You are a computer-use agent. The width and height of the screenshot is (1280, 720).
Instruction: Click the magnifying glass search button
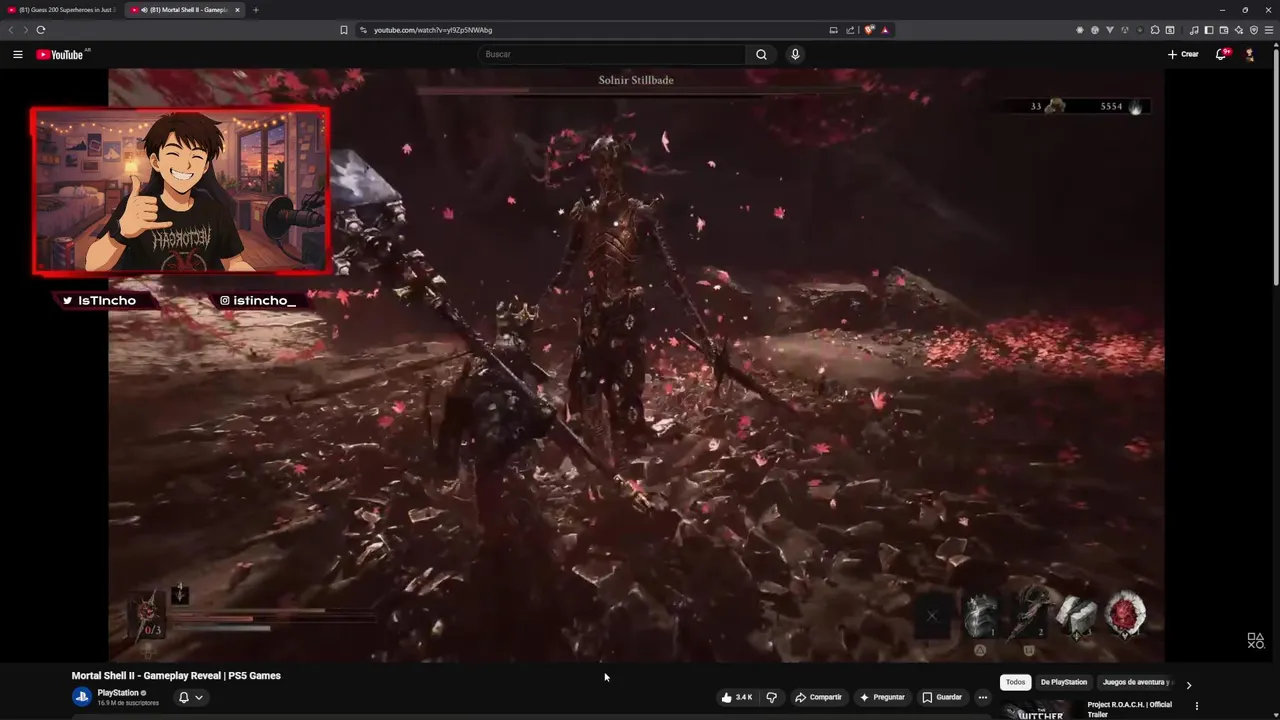(762, 54)
